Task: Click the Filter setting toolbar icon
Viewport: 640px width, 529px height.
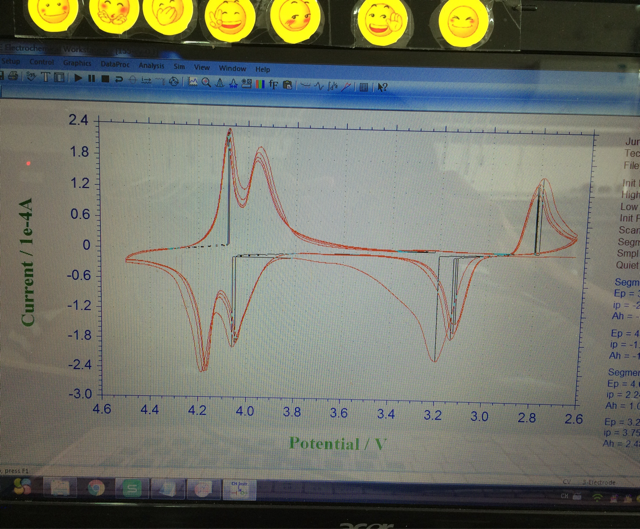Action: 160,81
